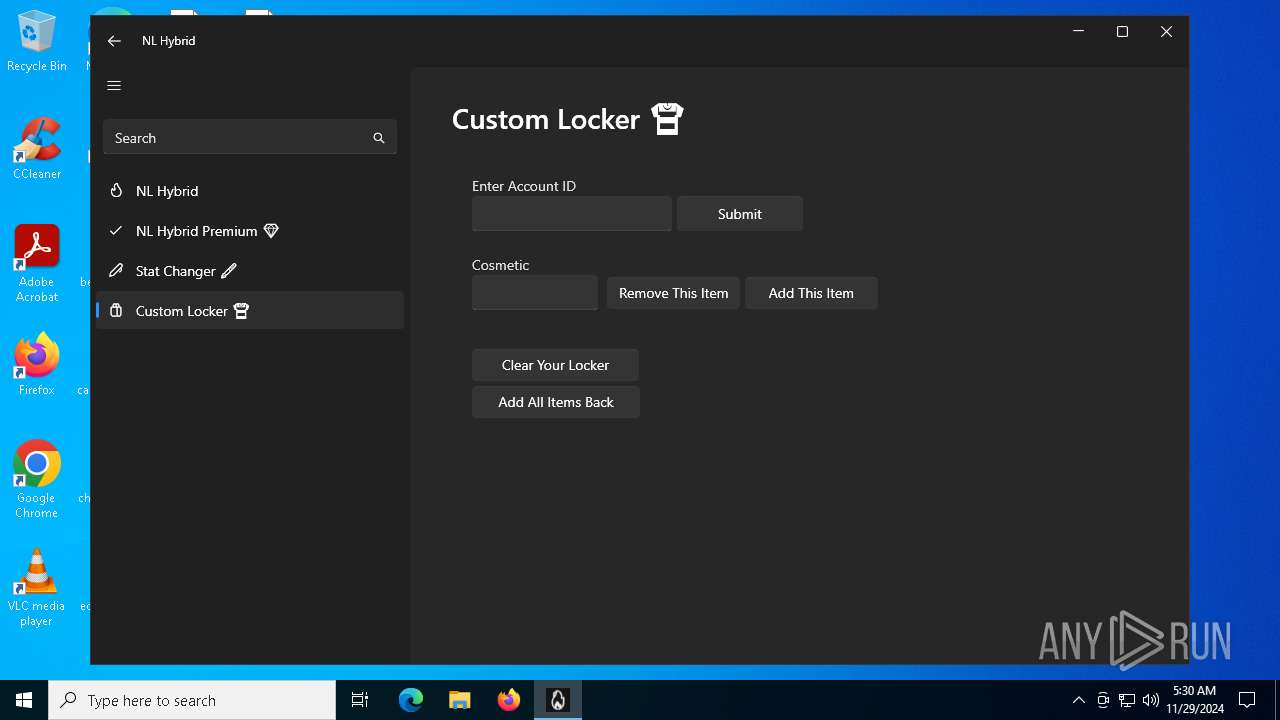Go back using the arrow in the title bar
The height and width of the screenshot is (720, 1280).
click(x=114, y=41)
